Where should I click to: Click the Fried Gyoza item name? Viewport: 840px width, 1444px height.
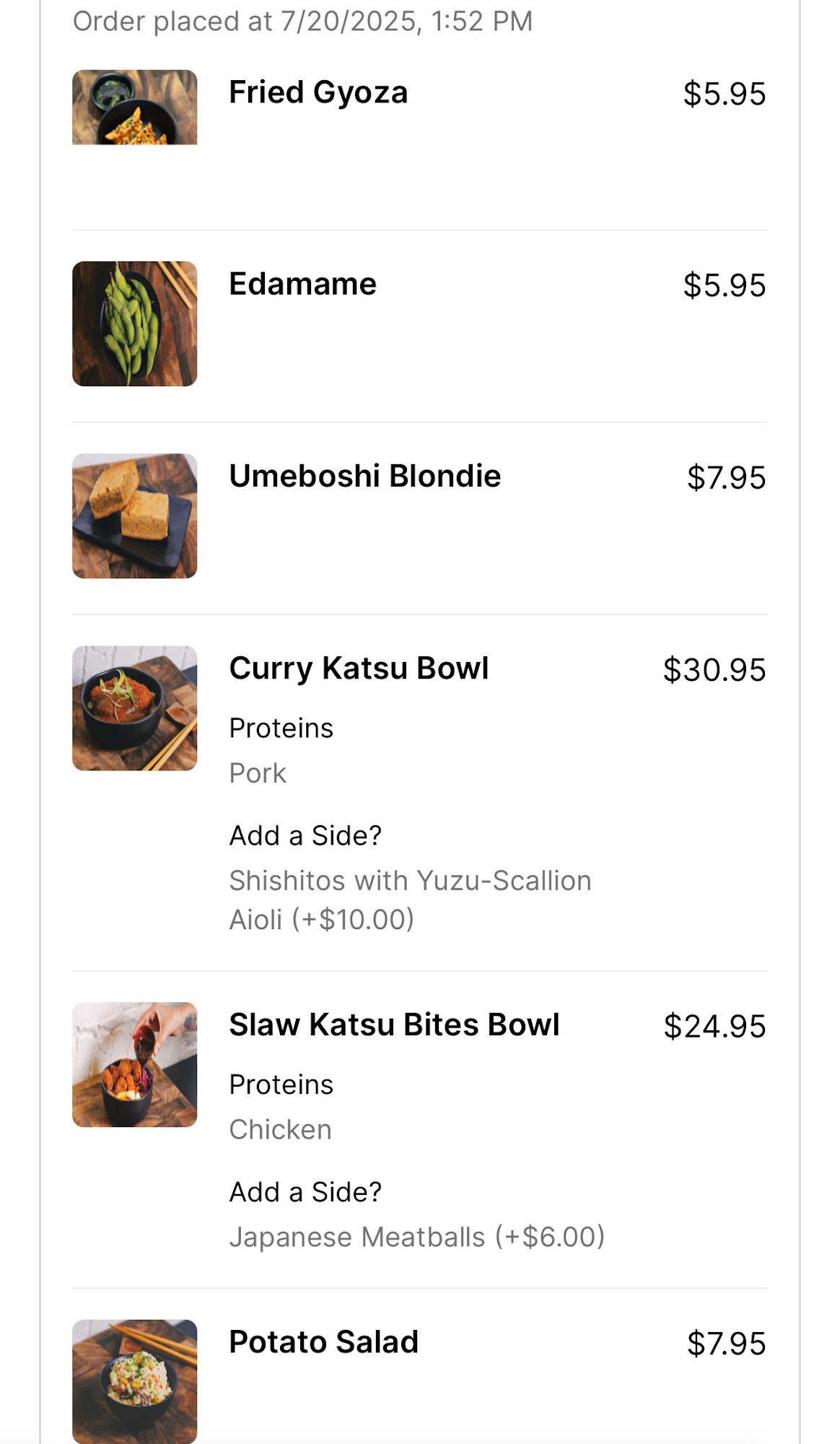(318, 92)
